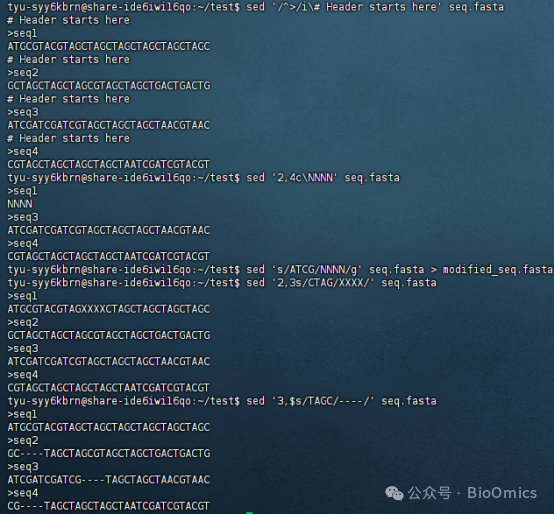The width and height of the screenshot is (554, 515).
Task: Click the '# Header starts here' line above >seq2
Action: point(69,59)
